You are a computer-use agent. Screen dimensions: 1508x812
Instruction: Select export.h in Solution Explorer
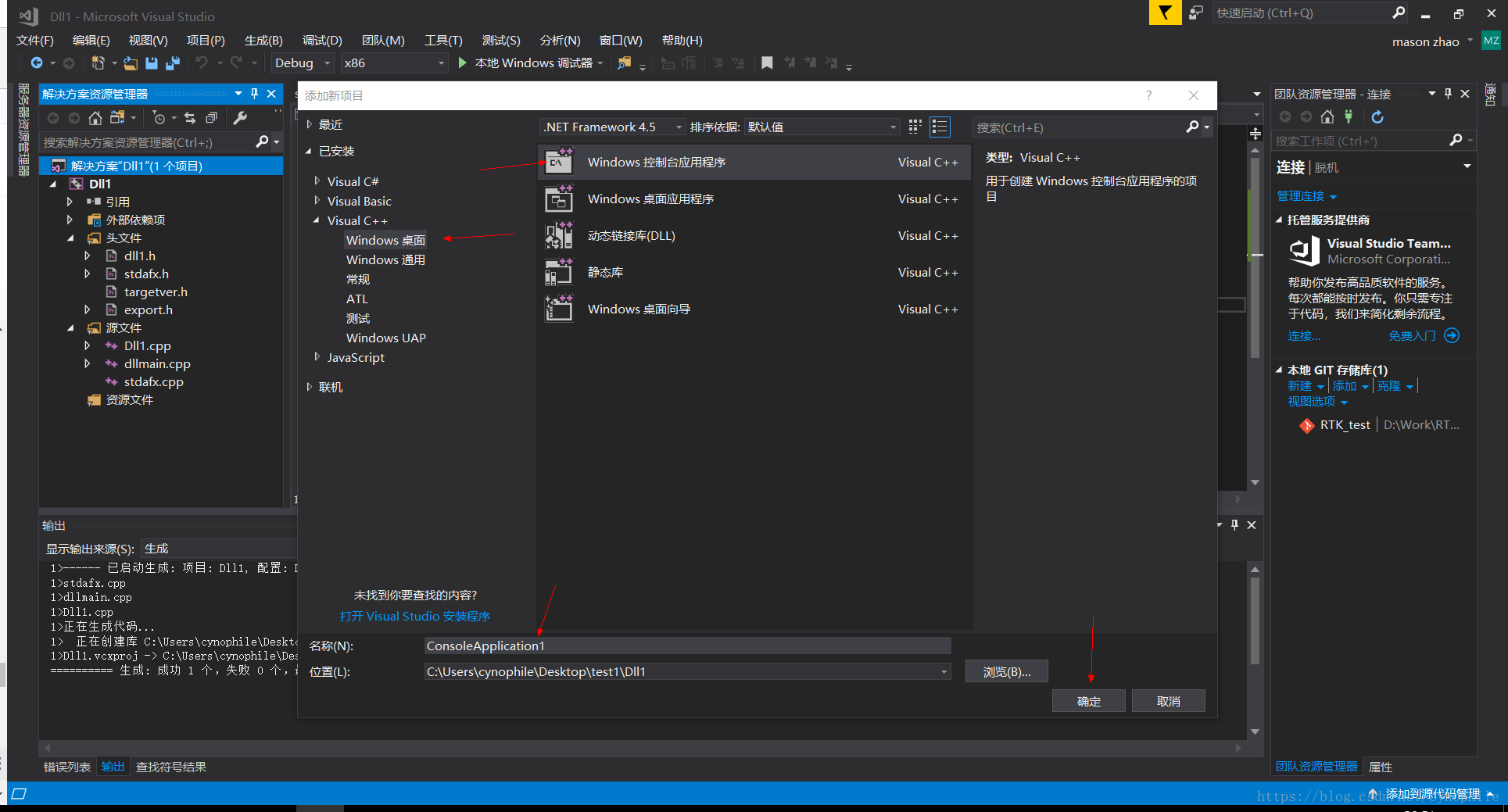149,309
